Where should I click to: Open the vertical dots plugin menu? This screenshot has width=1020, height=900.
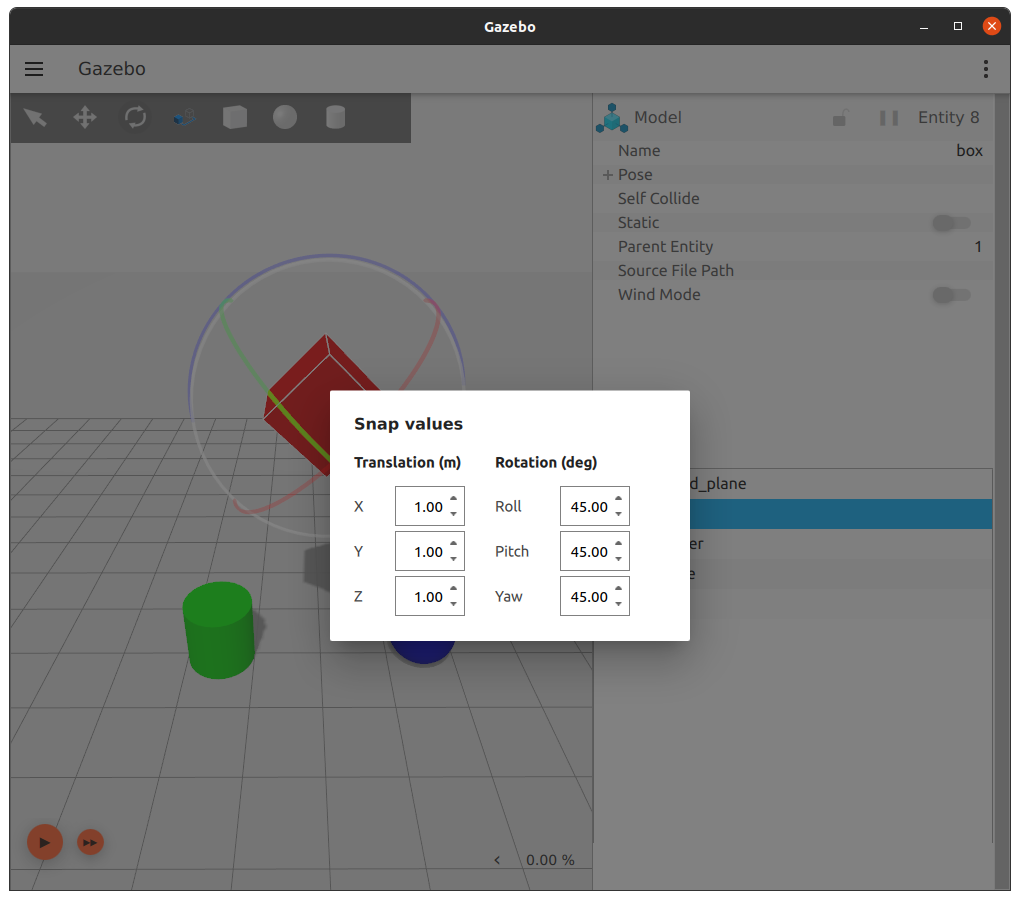986,69
